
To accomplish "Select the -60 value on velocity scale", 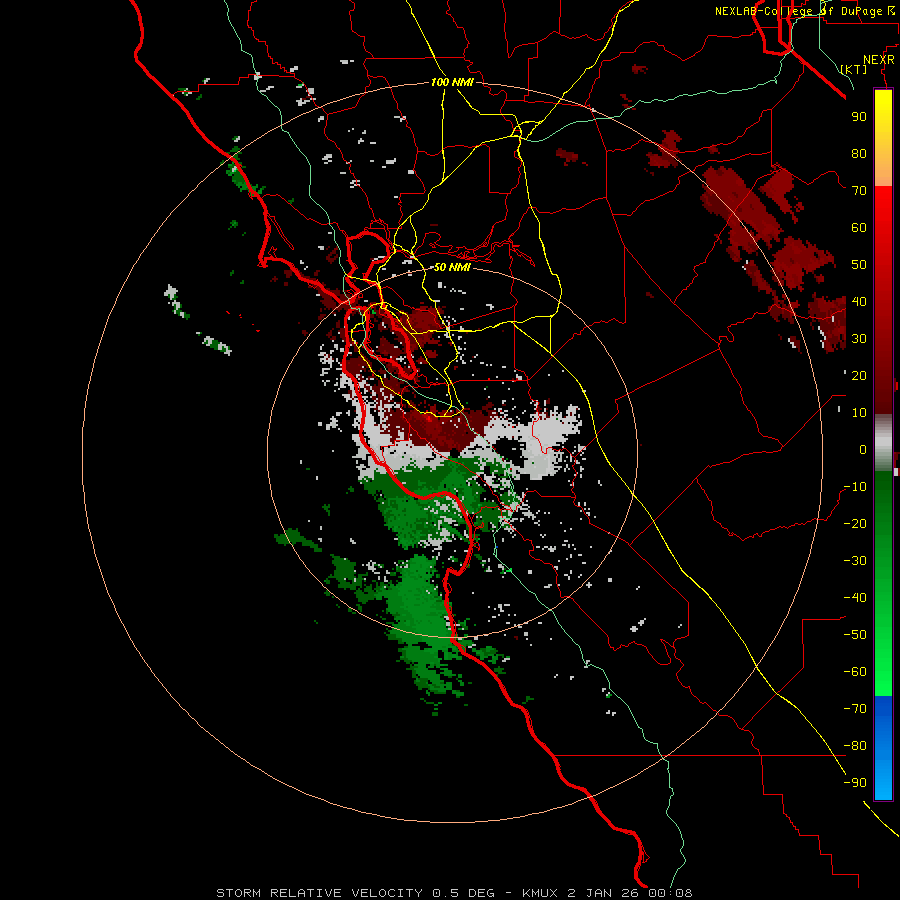I will coord(855,672).
